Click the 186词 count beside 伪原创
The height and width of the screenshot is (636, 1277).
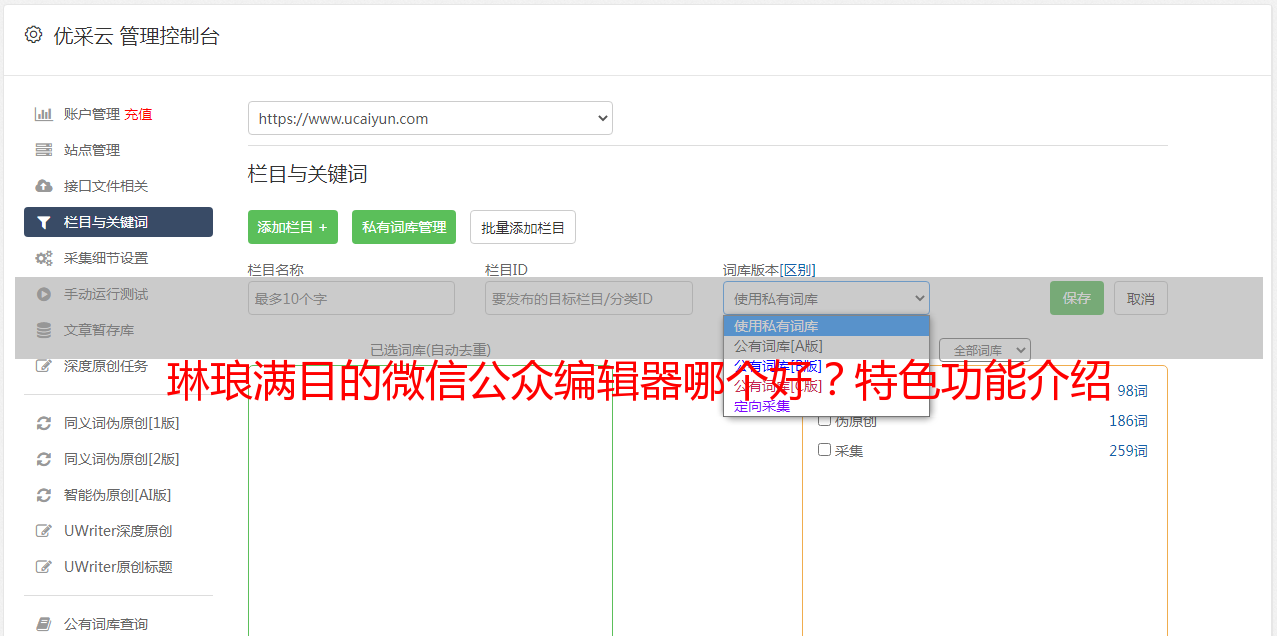[1128, 421]
